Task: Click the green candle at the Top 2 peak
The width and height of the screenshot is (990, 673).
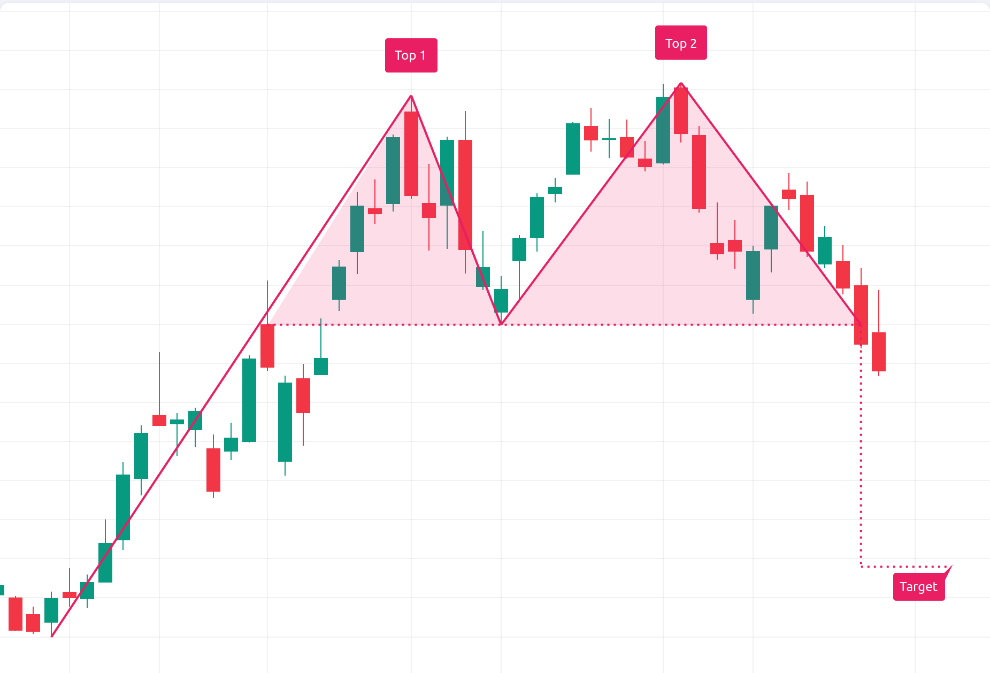Action: [663, 130]
